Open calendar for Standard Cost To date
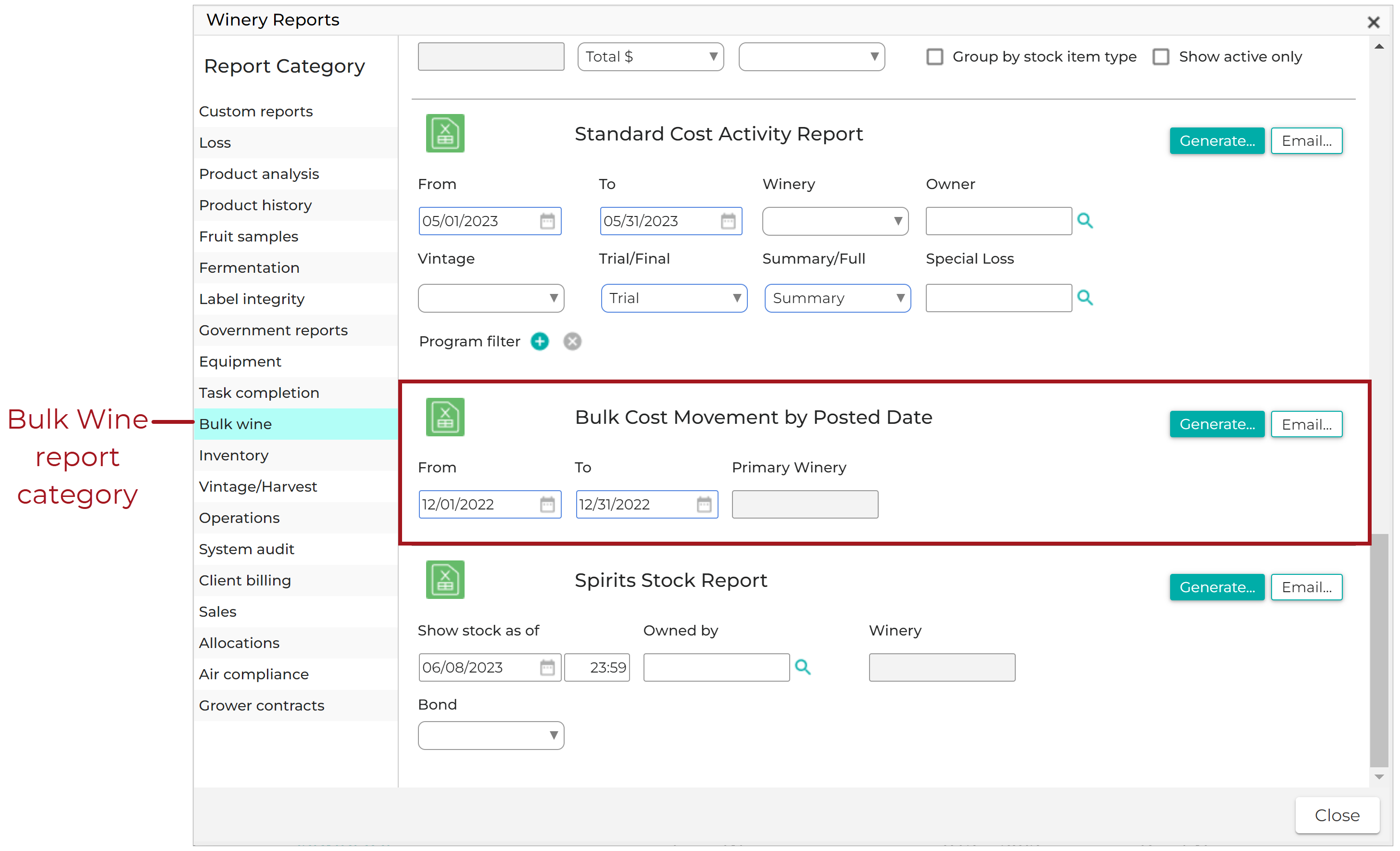 click(x=728, y=220)
